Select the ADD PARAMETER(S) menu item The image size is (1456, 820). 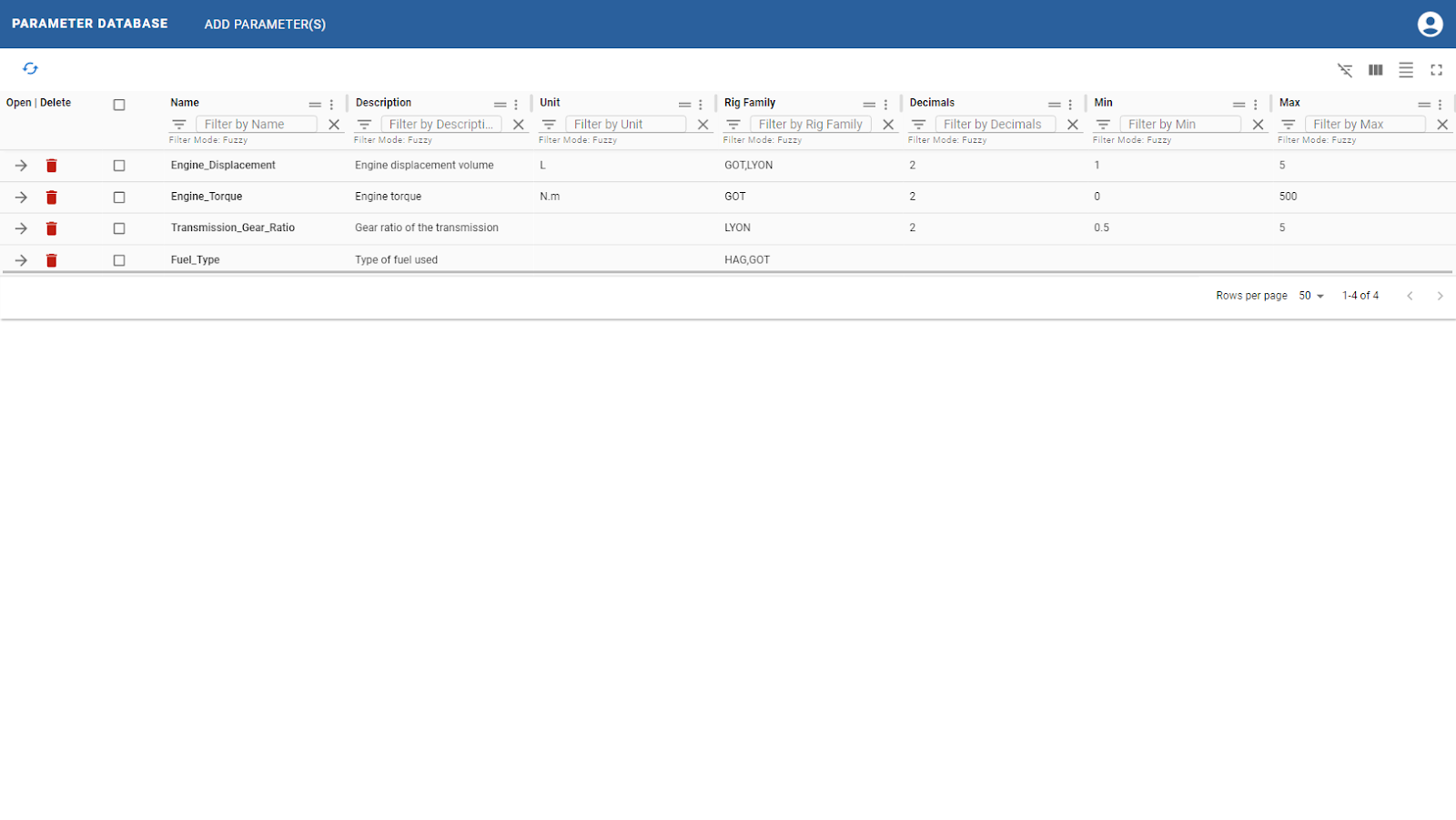(x=264, y=24)
